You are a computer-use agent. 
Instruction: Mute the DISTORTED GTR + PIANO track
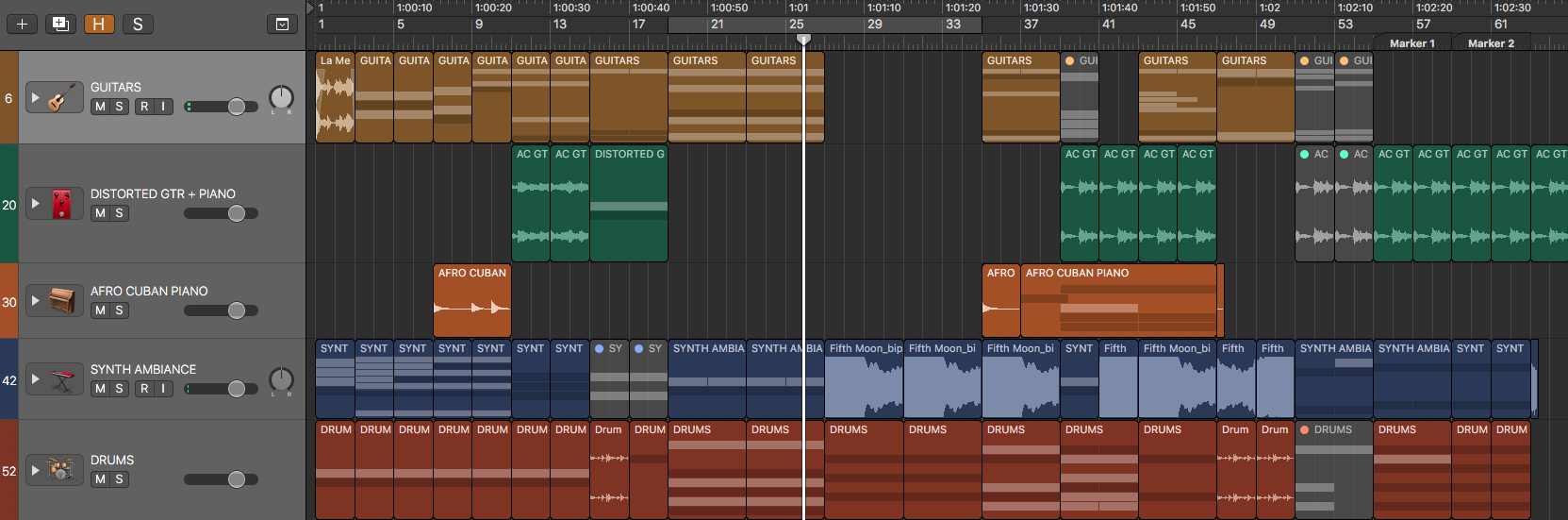coord(100,213)
